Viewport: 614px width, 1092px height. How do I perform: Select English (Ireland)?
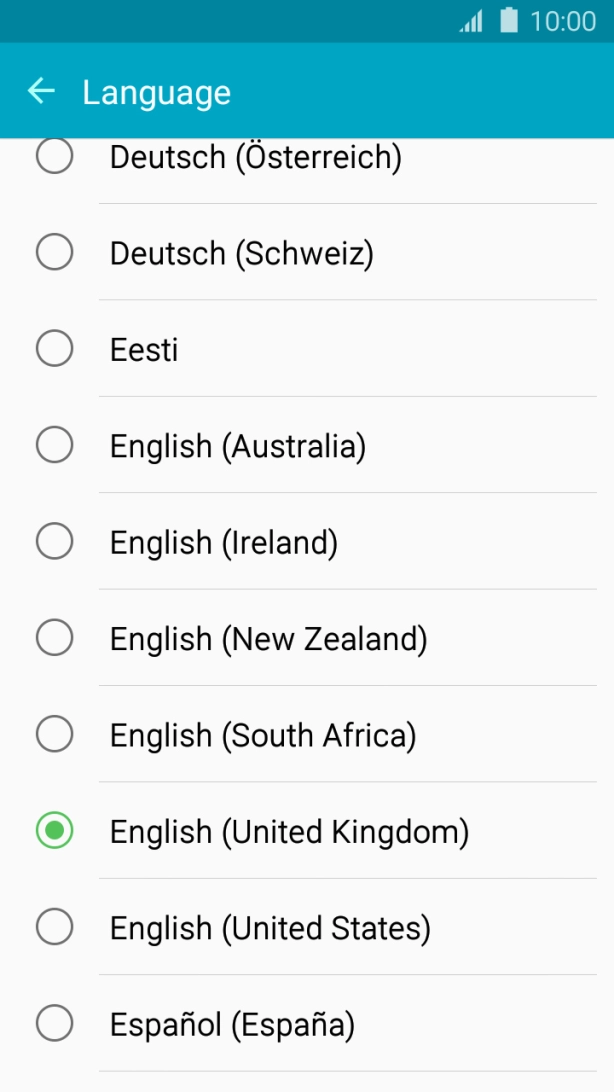tap(55, 541)
